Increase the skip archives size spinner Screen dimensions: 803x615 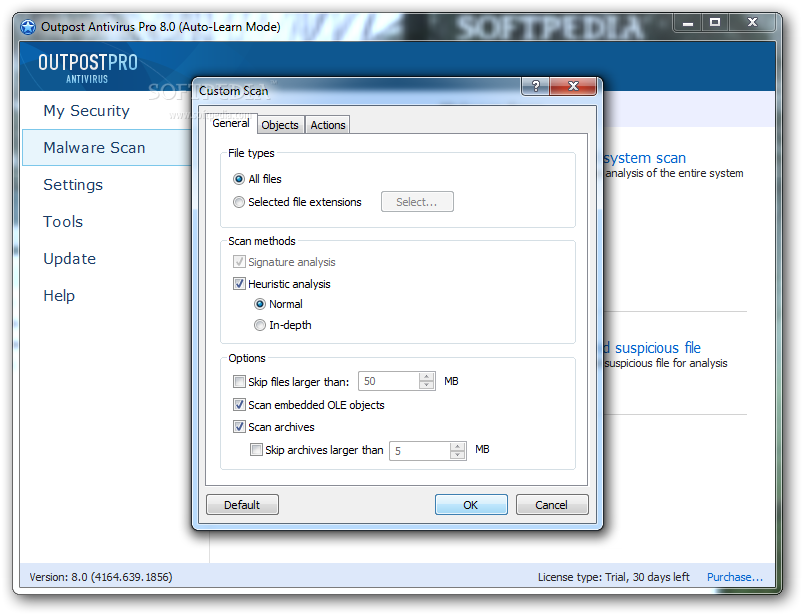pyautogui.click(x=457, y=447)
